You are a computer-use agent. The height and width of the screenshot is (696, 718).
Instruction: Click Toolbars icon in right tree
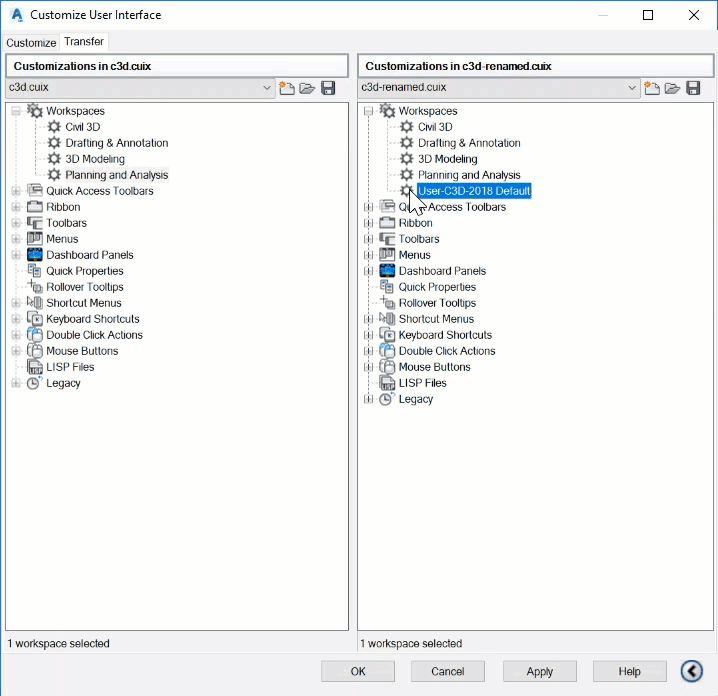point(387,239)
